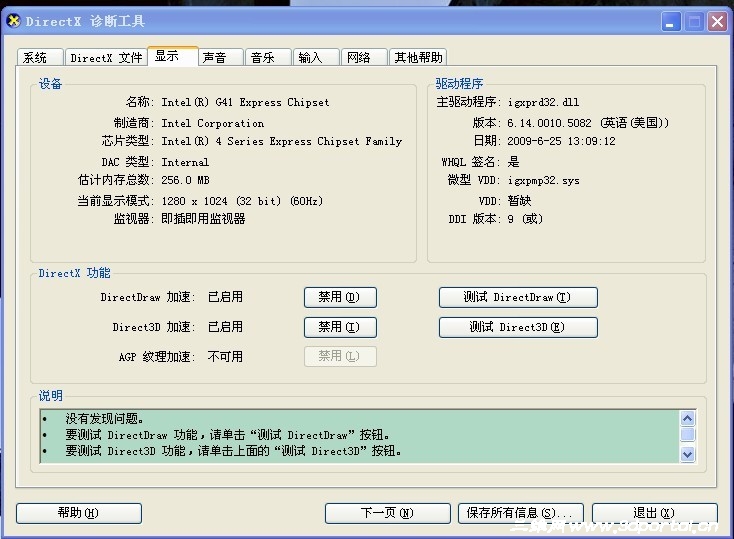Disable Direct3D acceleration with 禁用(I)
The height and width of the screenshot is (539, 734).
pyautogui.click(x=340, y=327)
